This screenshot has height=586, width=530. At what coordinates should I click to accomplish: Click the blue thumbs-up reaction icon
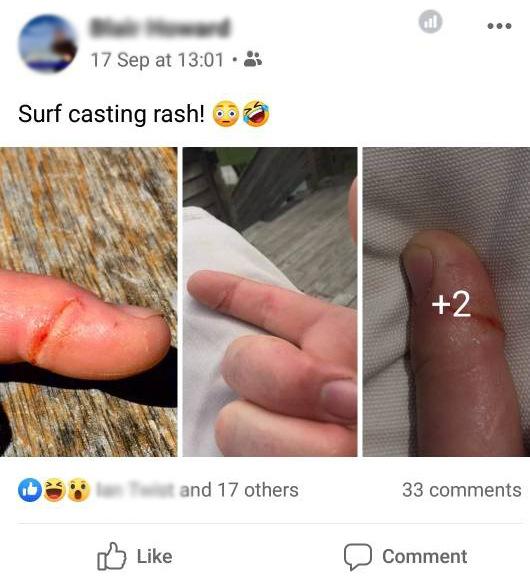[30, 490]
